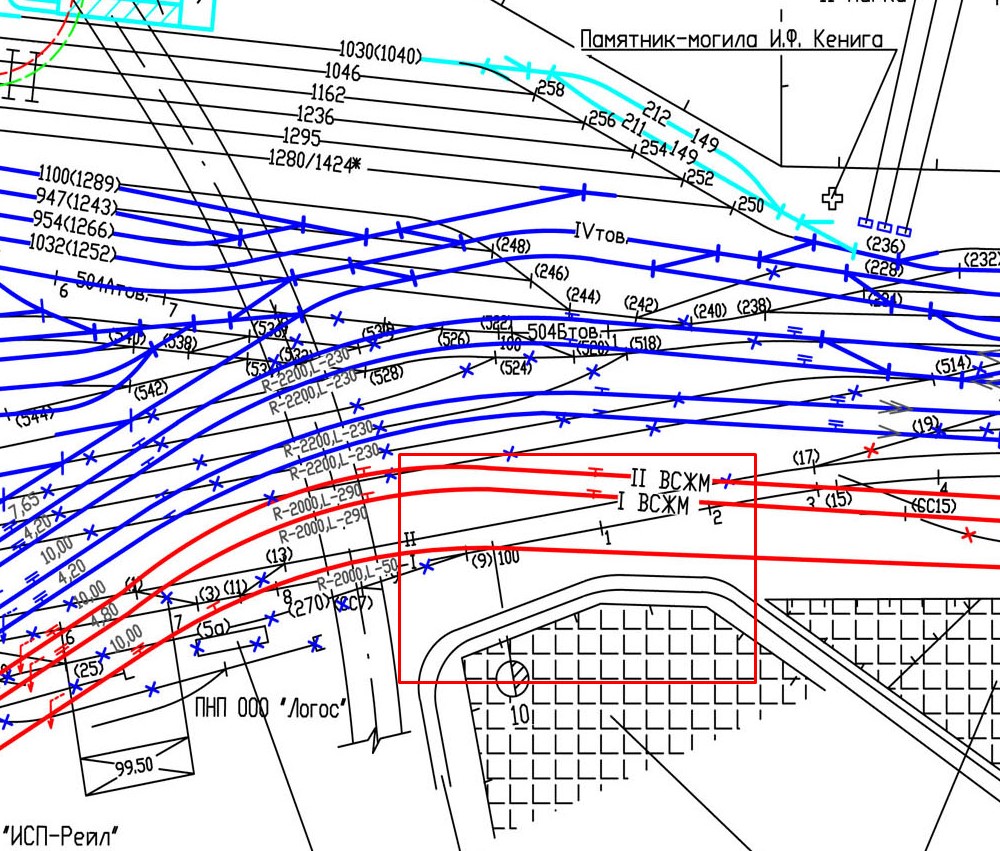Screen dimensions: 1000x851
Task: Select track length label 1030(1040)
Action: (380, 53)
